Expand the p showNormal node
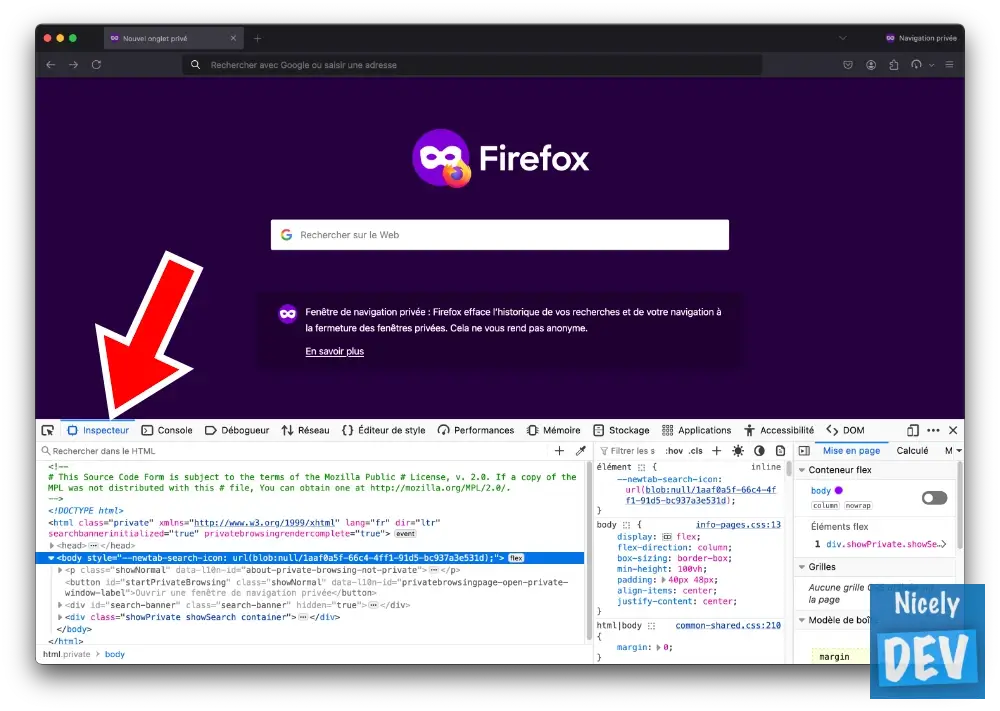Screen dimensions: 1000x711 [60, 570]
